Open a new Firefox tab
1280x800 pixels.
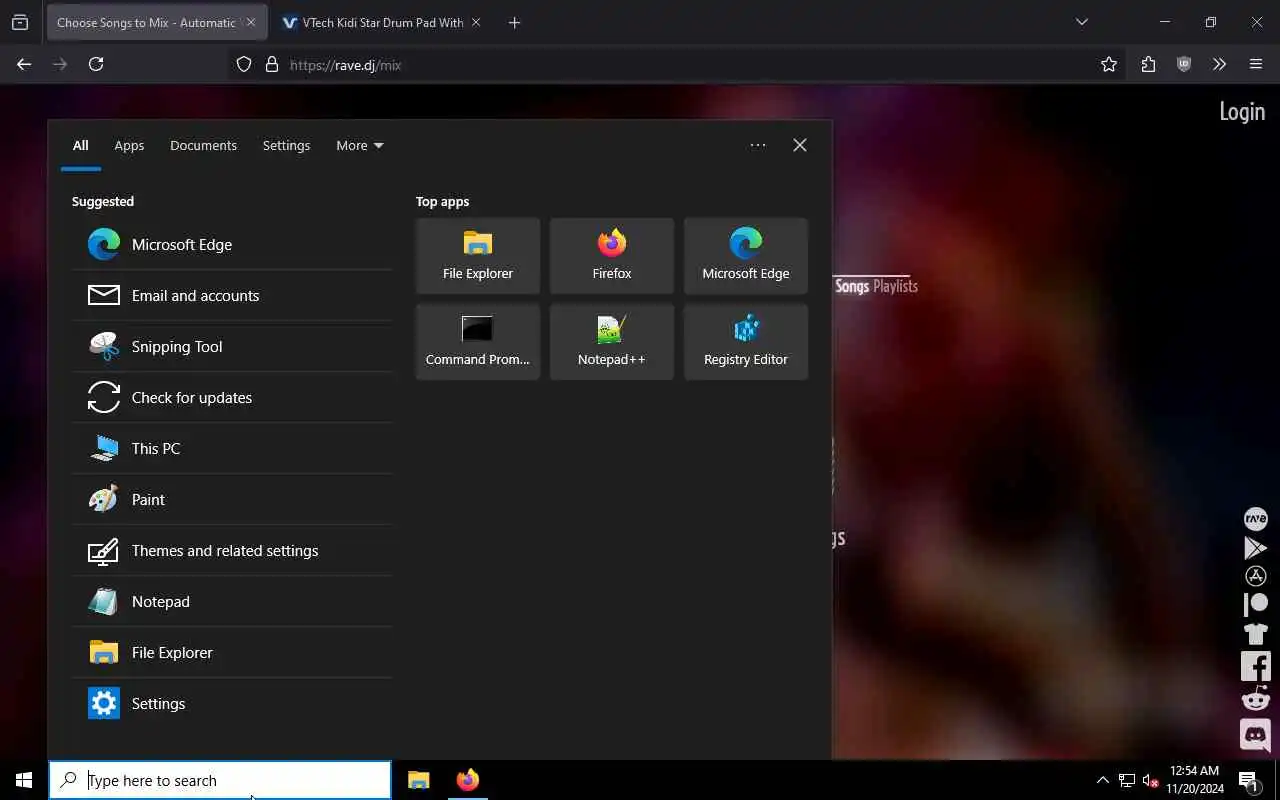click(x=514, y=22)
